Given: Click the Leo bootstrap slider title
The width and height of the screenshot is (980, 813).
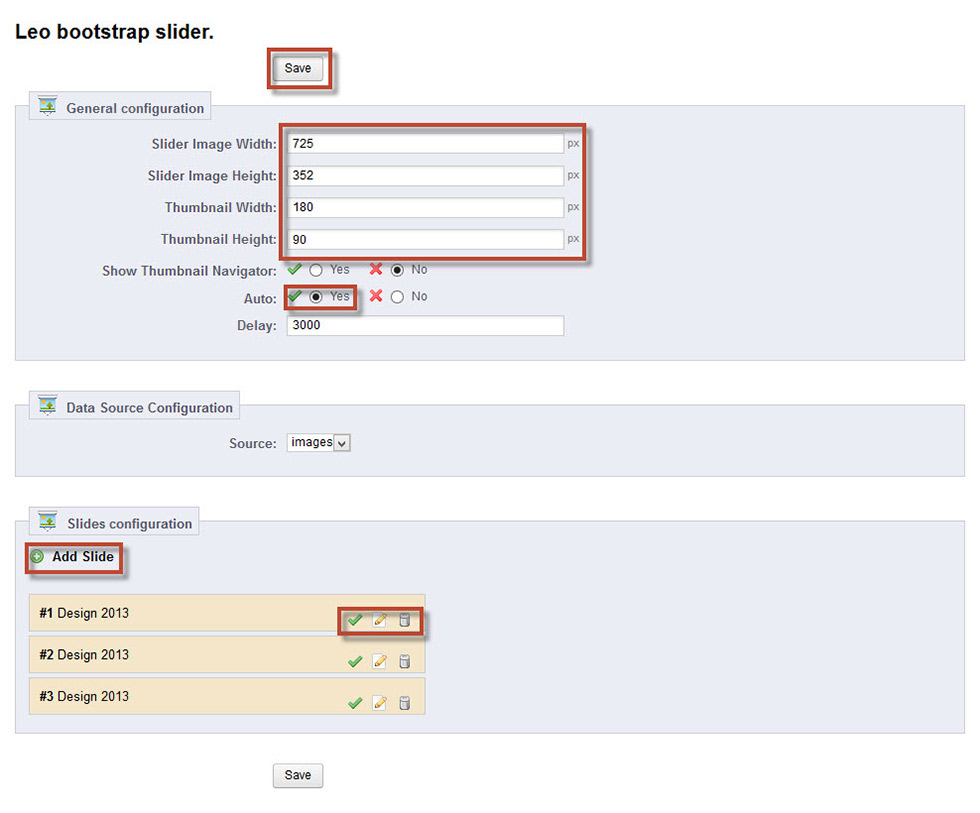Looking at the screenshot, I should [x=114, y=32].
